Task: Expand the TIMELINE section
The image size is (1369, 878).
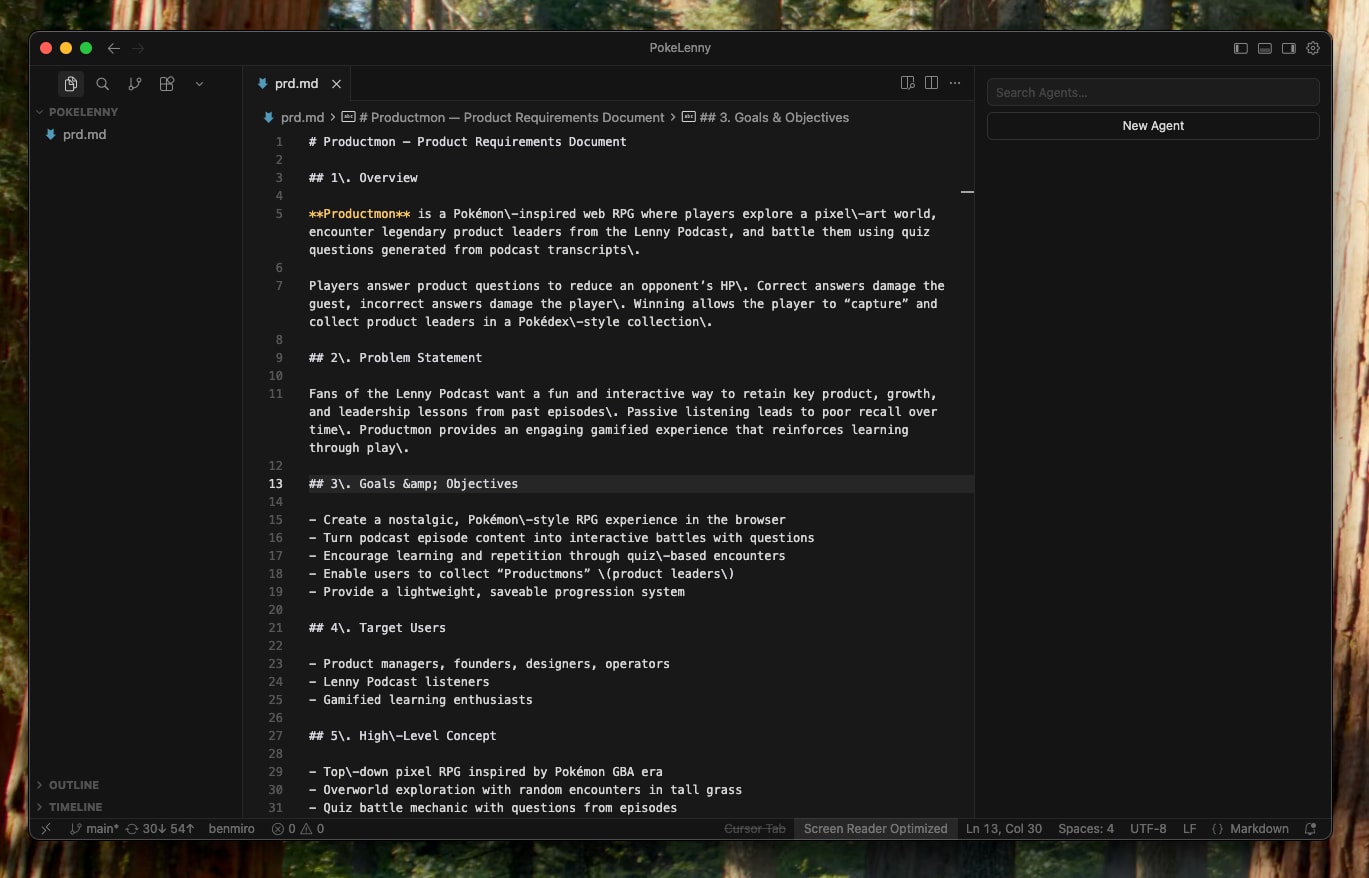Action: (76, 807)
